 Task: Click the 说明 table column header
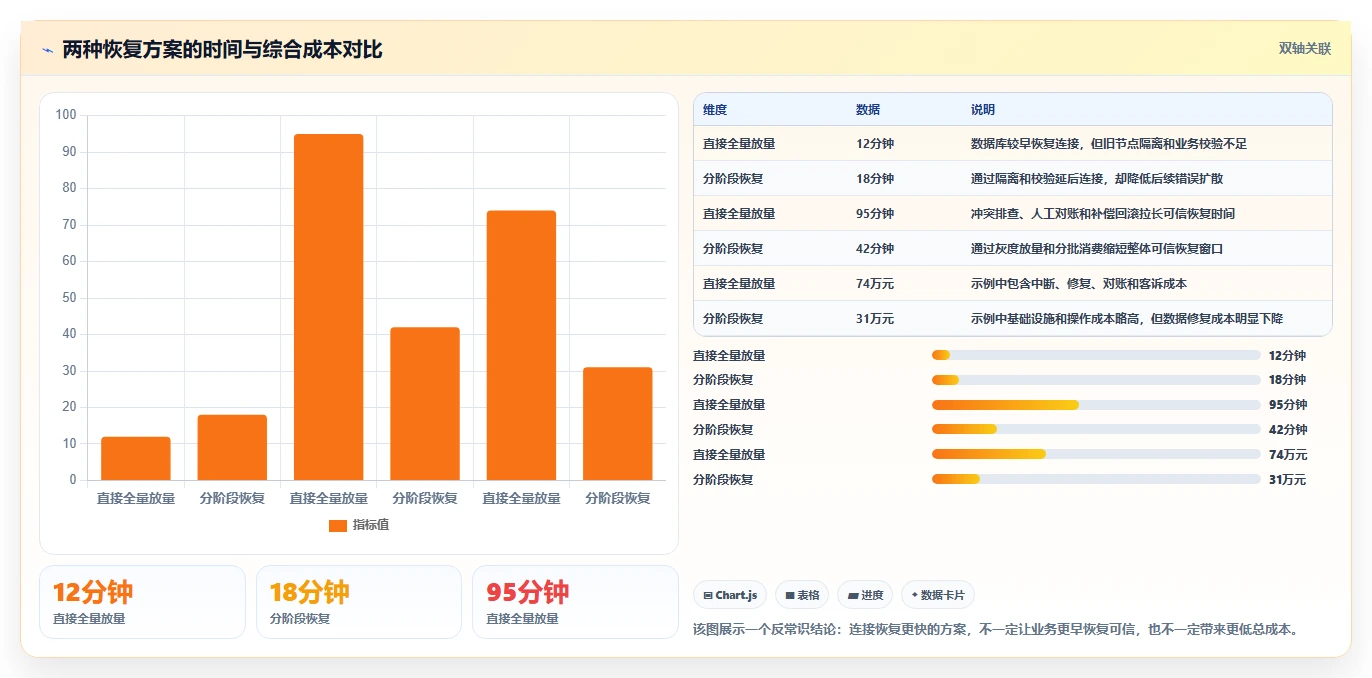pyautogui.click(x=983, y=110)
